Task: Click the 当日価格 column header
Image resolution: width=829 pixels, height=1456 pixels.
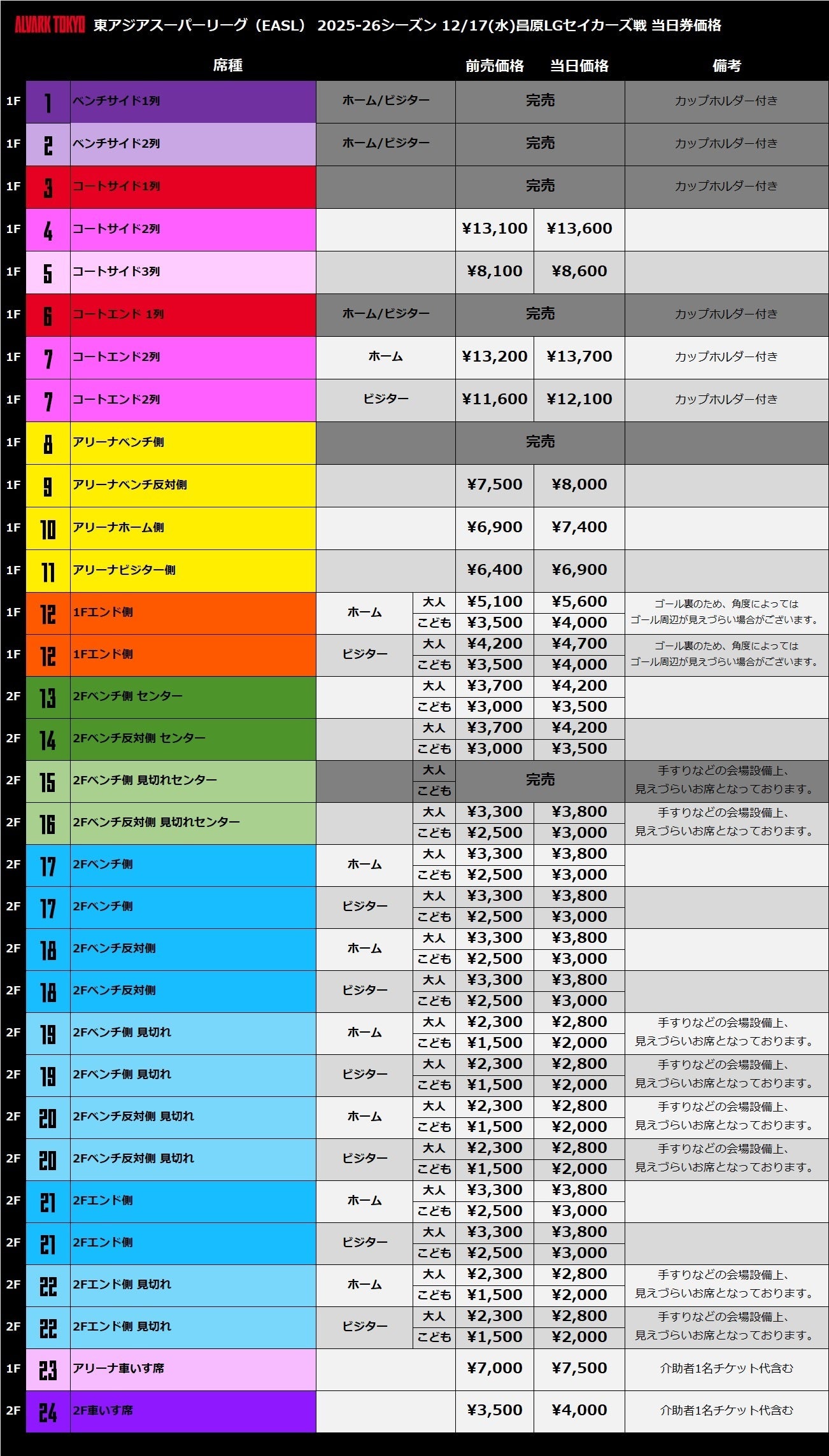Action: (x=579, y=66)
